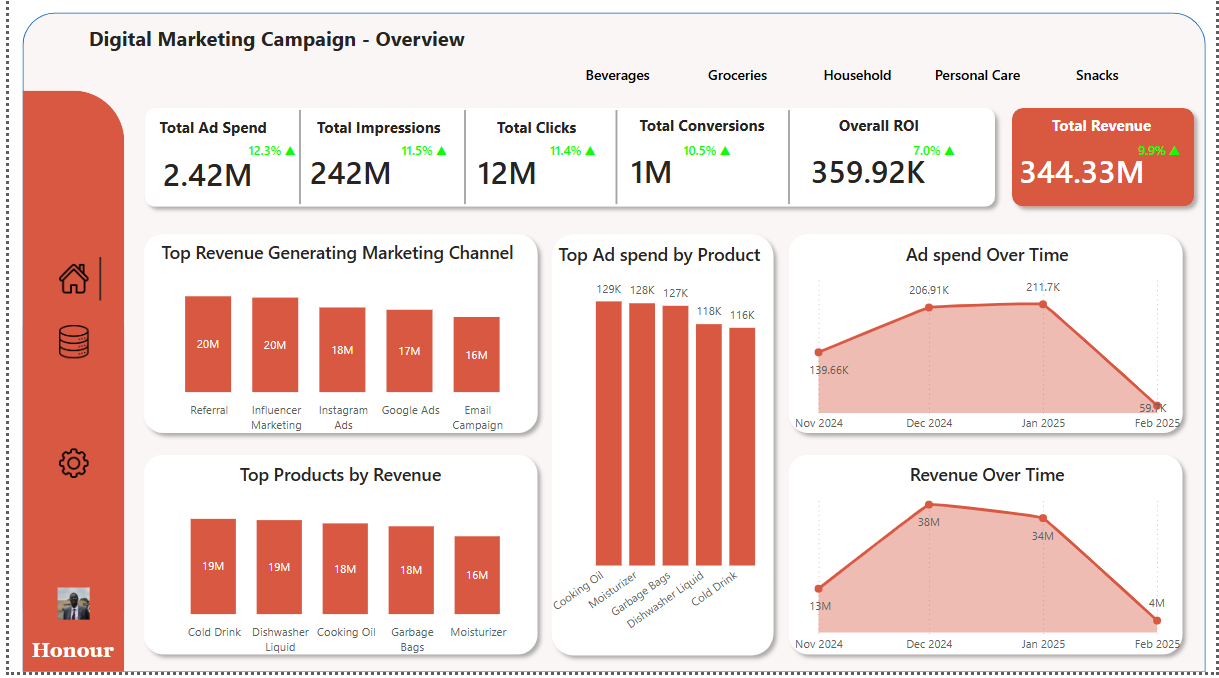The image size is (1219, 678).
Task: Click the green arrow beside 7.0% Overall ROI
Action: [949, 151]
